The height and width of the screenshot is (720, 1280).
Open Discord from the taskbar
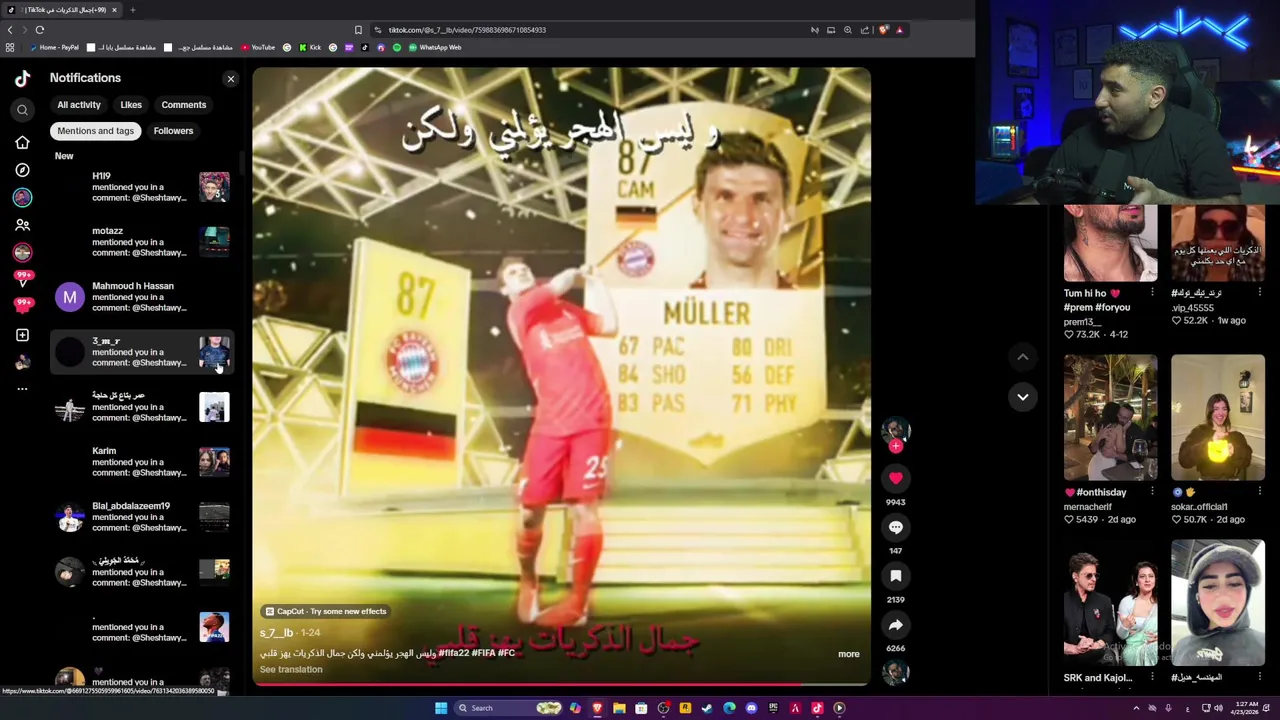[751, 708]
